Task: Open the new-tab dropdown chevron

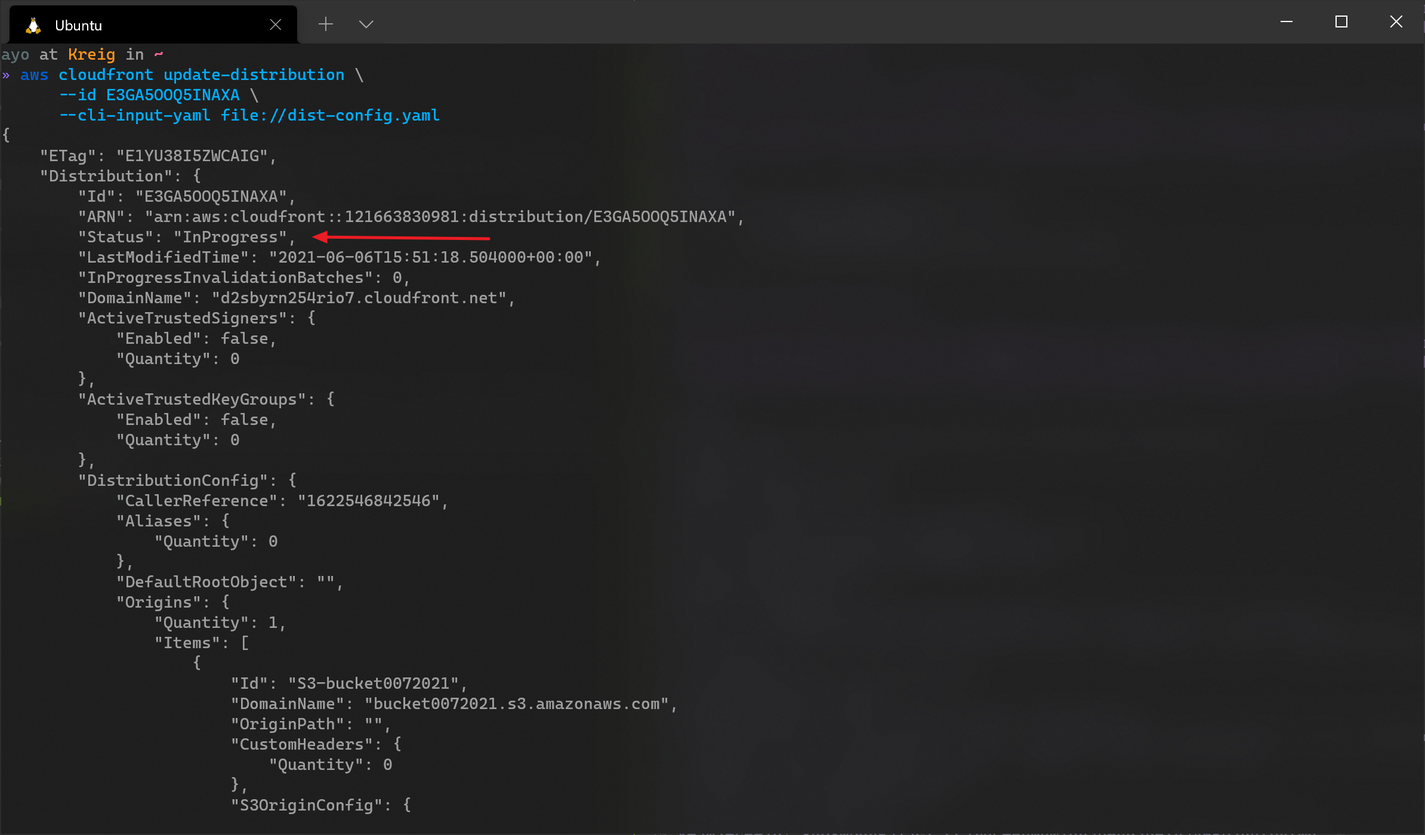Action: [x=366, y=23]
